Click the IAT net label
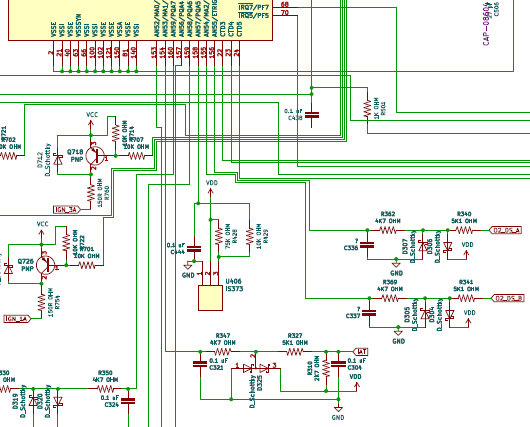 click(361, 352)
